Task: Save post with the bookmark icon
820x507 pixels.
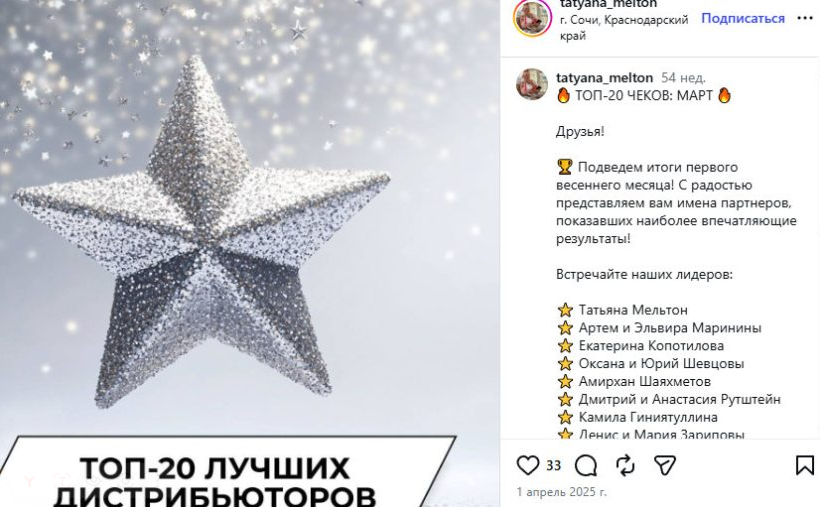Action: coord(805,465)
